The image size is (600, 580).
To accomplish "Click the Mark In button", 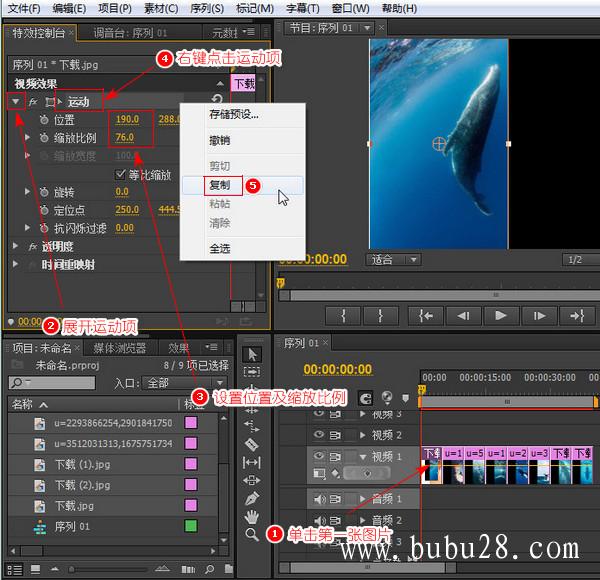I will tap(343, 316).
